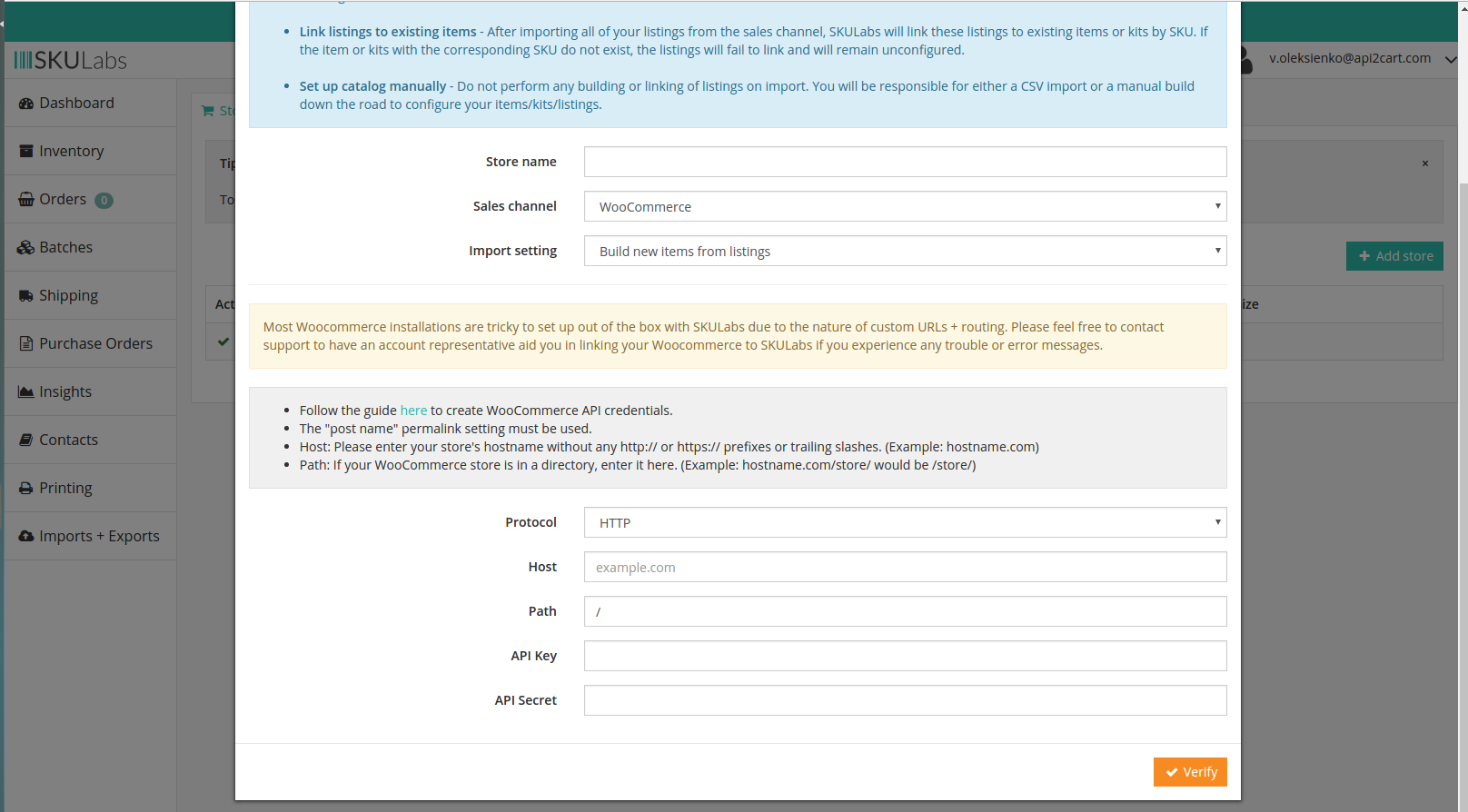Click the Dashboard icon in sidebar

coord(25,104)
